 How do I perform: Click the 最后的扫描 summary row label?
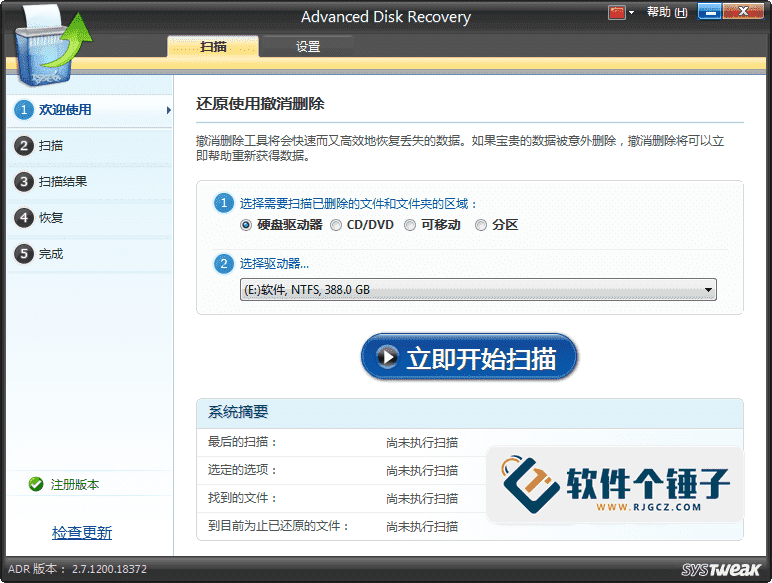(x=242, y=442)
